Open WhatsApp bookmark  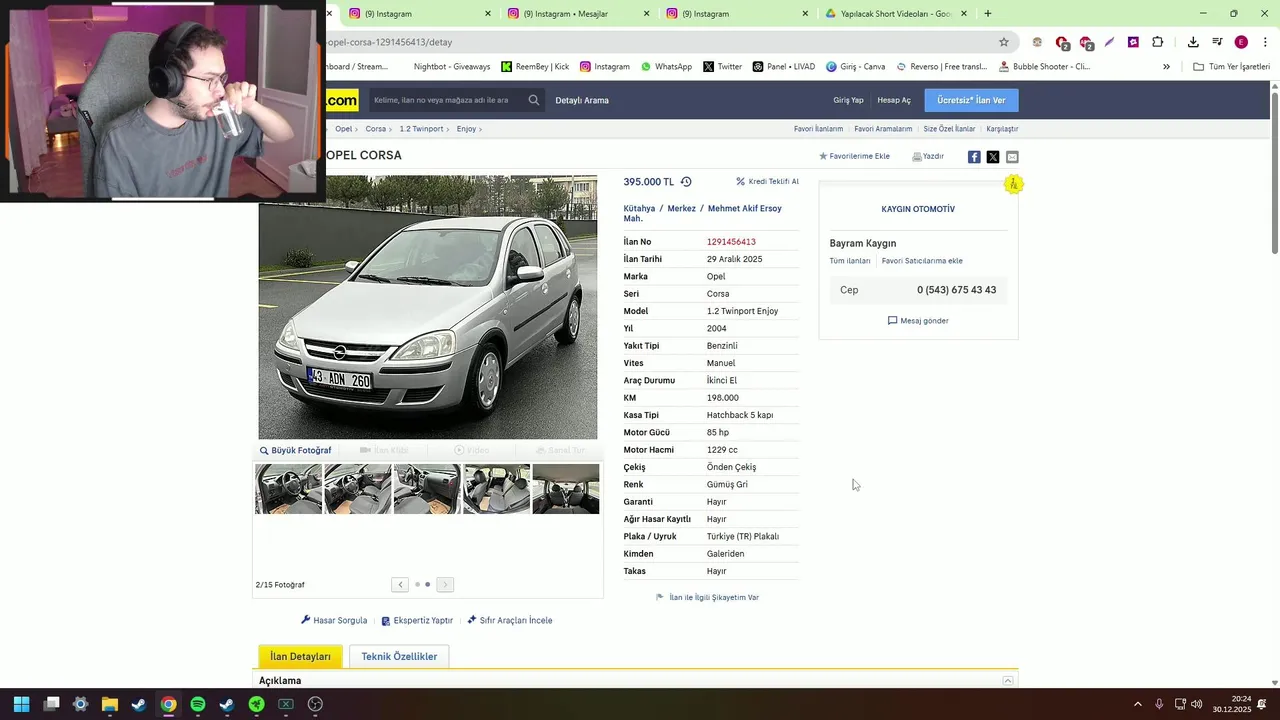coord(666,67)
